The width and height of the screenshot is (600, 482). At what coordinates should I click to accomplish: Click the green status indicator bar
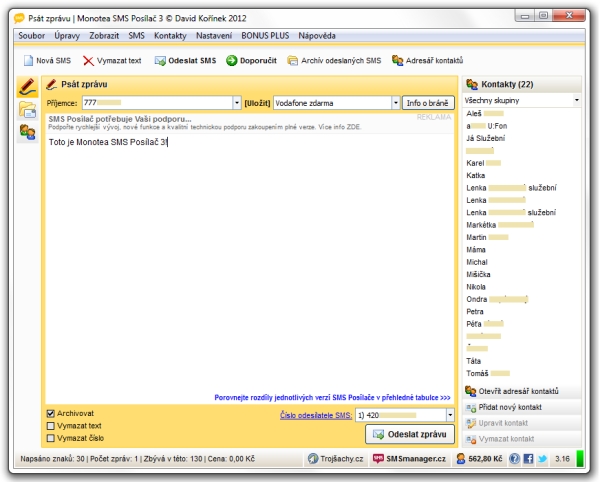tap(580, 458)
